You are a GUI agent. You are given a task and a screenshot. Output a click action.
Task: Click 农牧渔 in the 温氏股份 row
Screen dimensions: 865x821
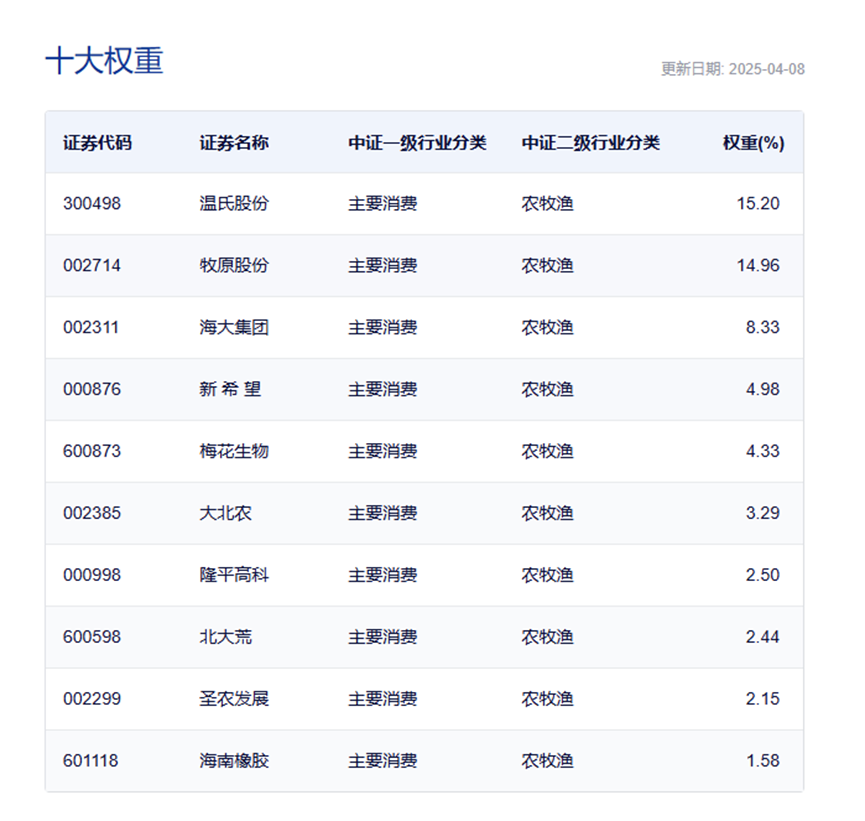pyautogui.click(x=548, y=204)
